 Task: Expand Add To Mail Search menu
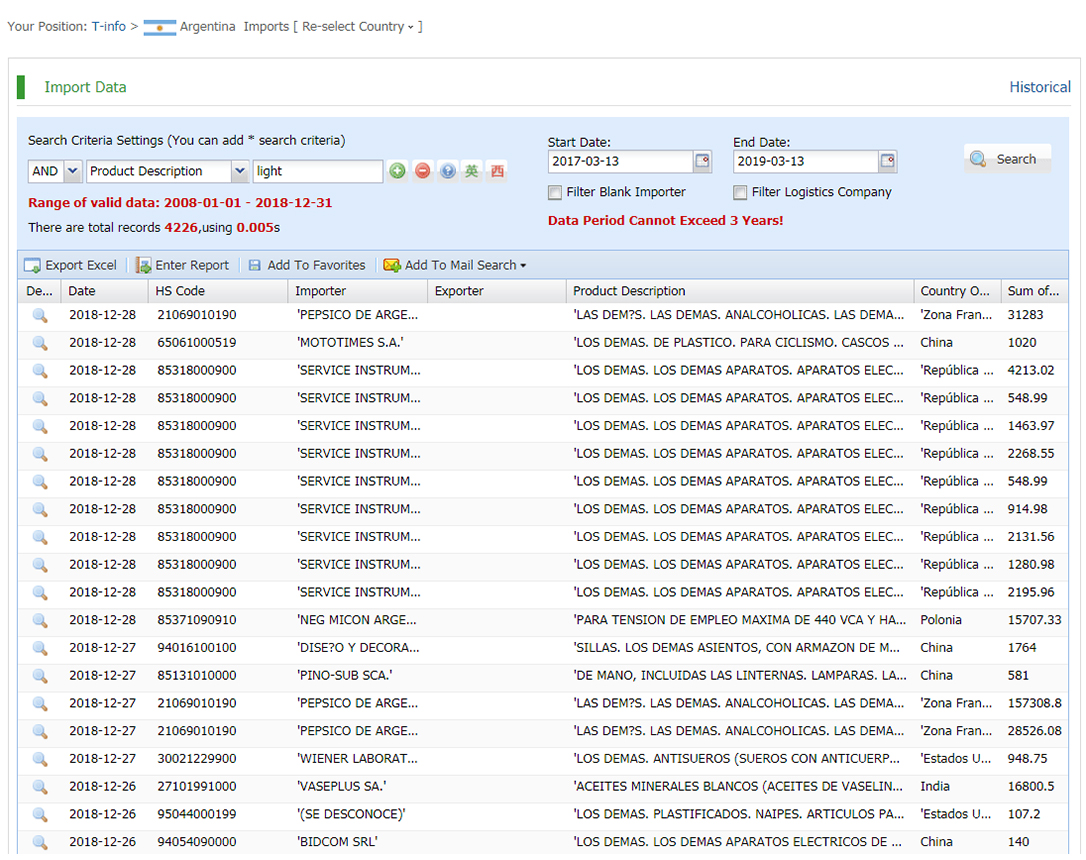coord(455,265)
